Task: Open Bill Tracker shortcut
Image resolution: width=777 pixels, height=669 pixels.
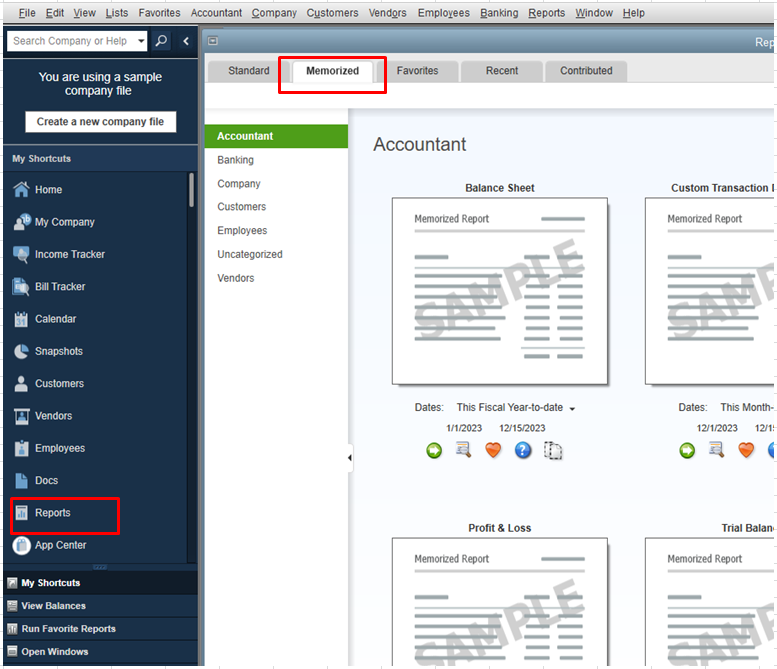Action: pyautogui.click(x=49, y=286)
